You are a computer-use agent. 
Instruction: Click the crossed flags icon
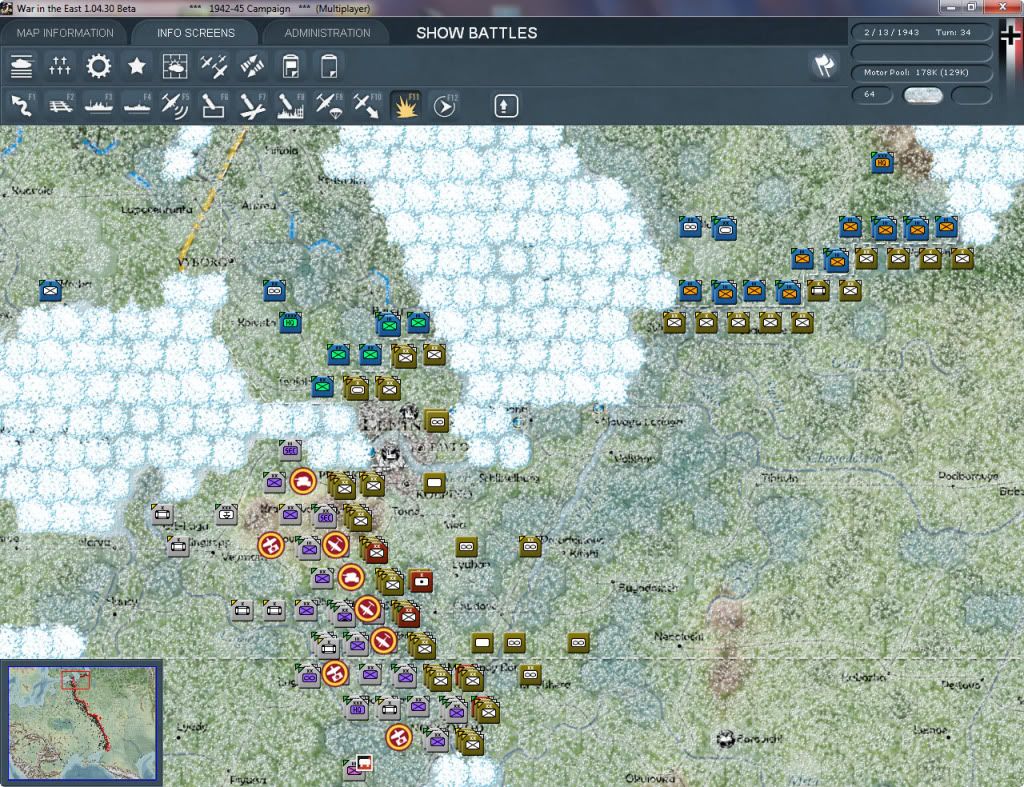824,65
